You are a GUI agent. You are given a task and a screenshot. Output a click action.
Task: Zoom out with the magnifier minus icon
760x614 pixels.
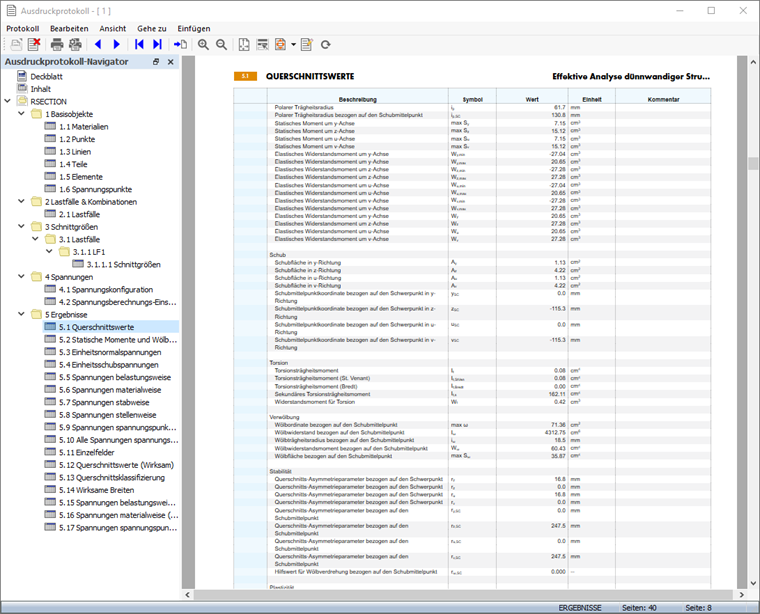(222, 45)
